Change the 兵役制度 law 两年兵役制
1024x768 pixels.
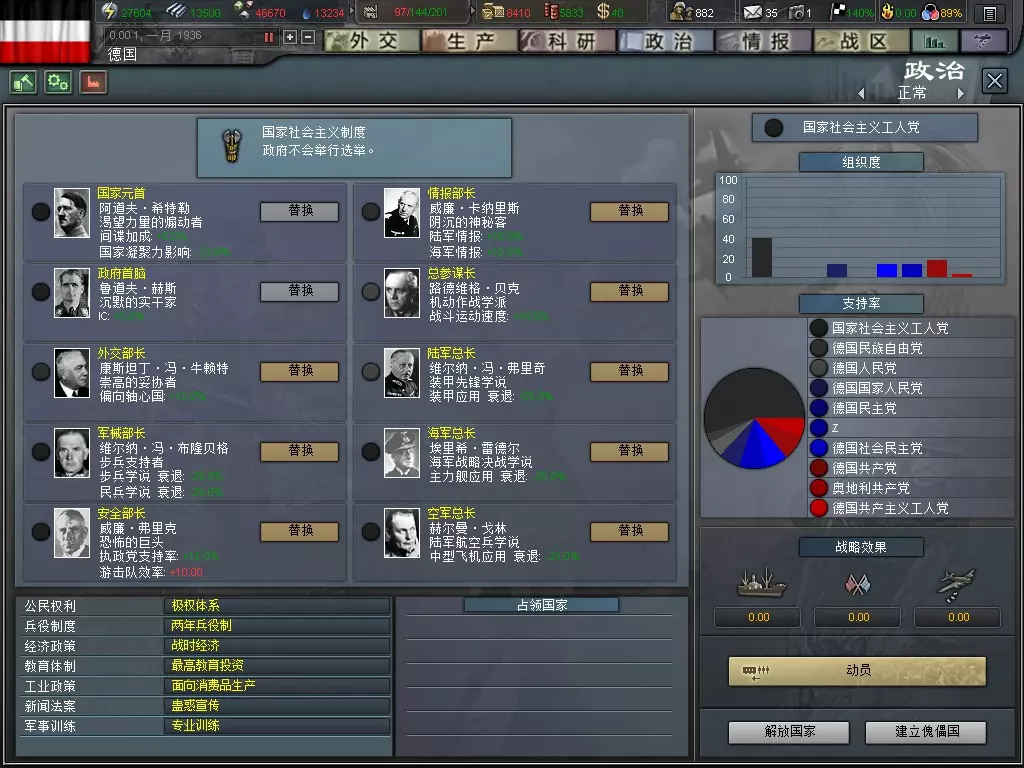(277, 626)
